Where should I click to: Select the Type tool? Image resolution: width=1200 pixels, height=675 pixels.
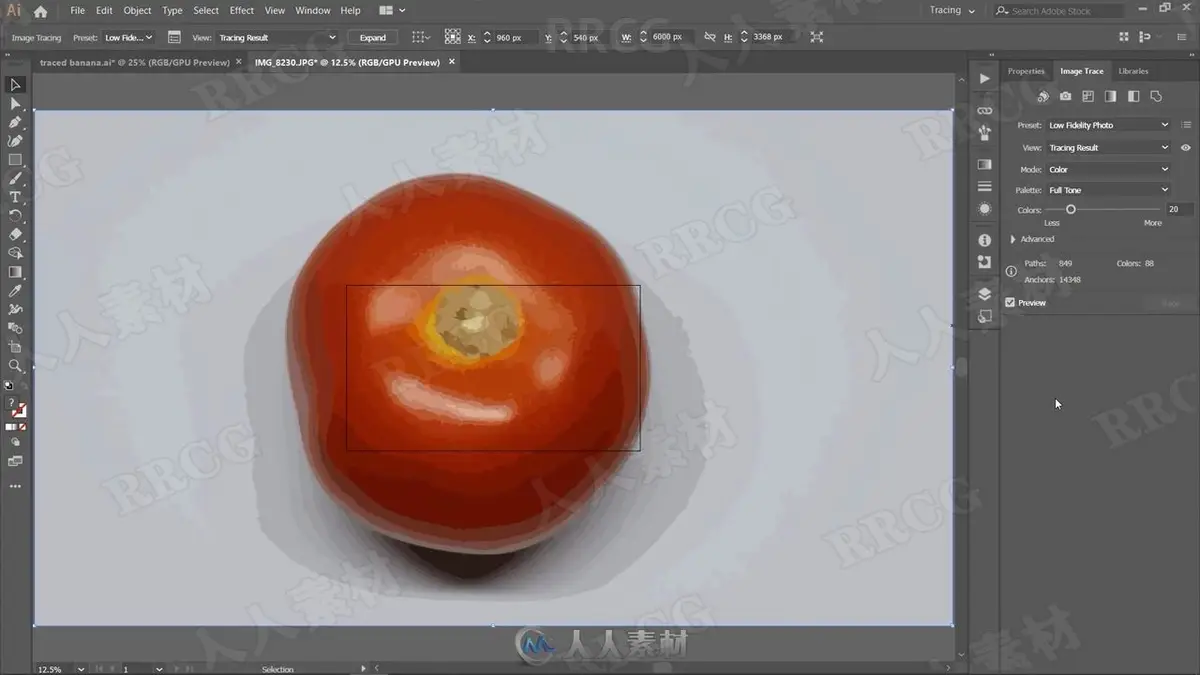pyautogui.click(x=15, y=198)
